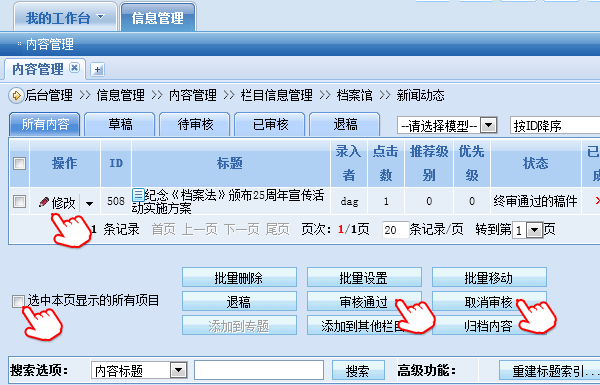Click the 审核通过 button
The height and width of the screenshot is (385, 600).
point(364,301)
